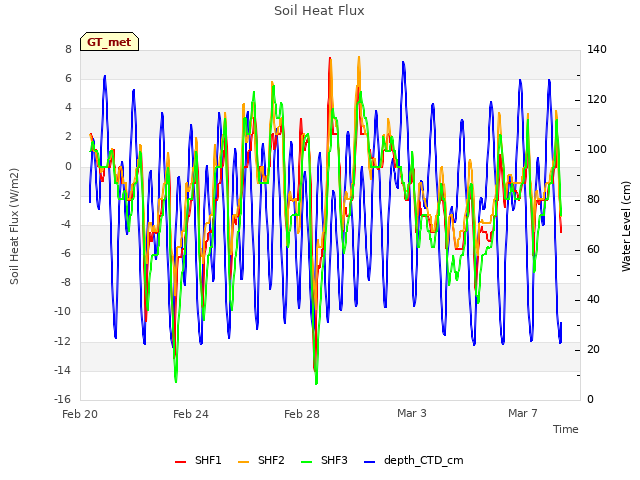Toggle SHF1 series in the legend
Image resolution: width=640 pixels, height=480 pixels.
click(x=198, y=460)
